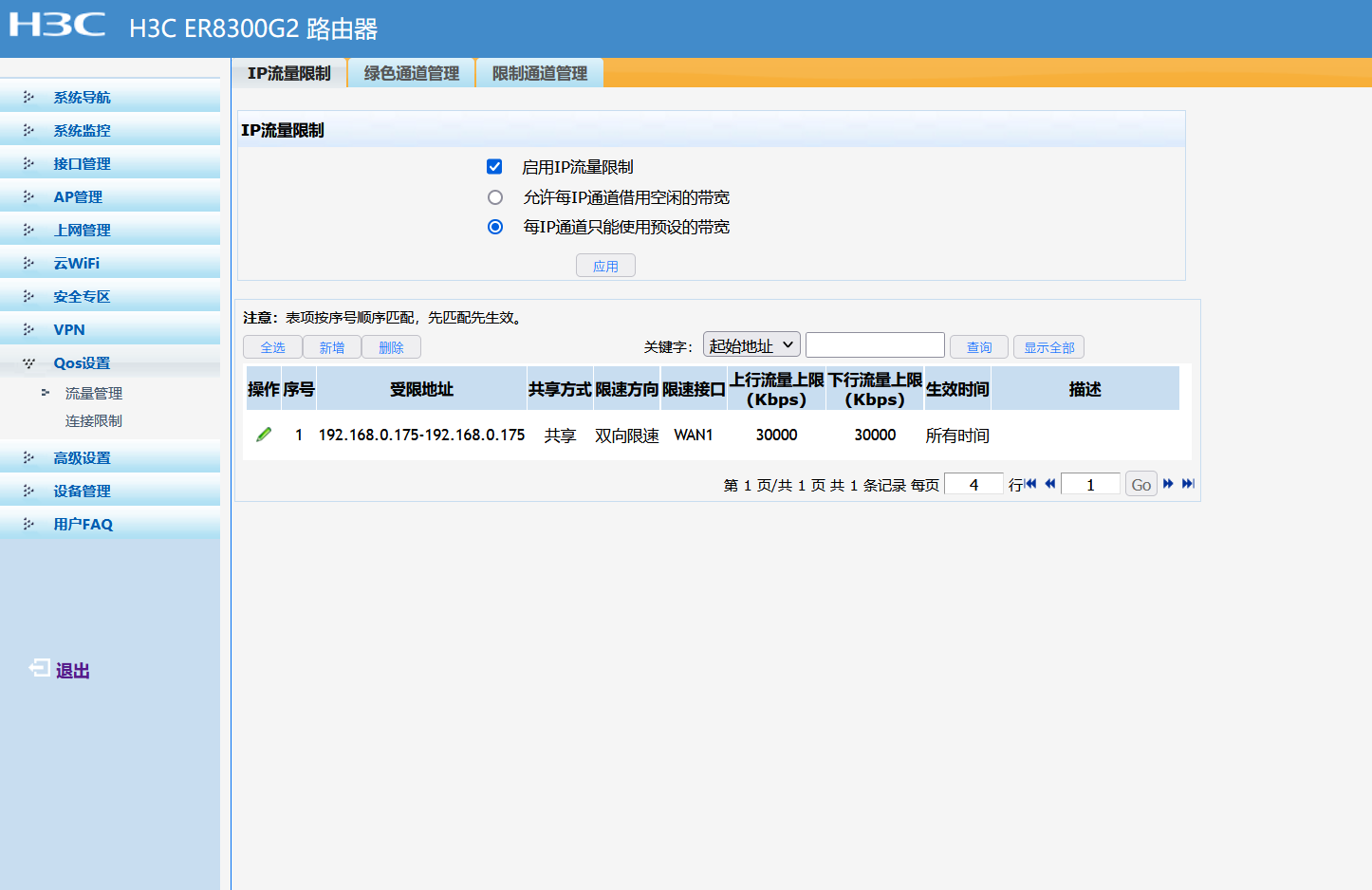Click the icon beside 用户FAQ
This screenshot has height=890, width=1372.
(x=28, y=524)
